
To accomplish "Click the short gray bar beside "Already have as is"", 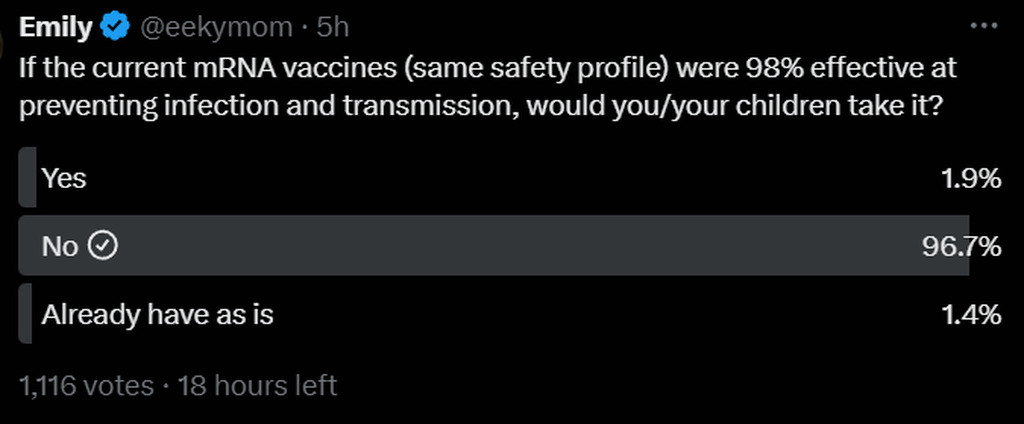I will tap(26, 315).
